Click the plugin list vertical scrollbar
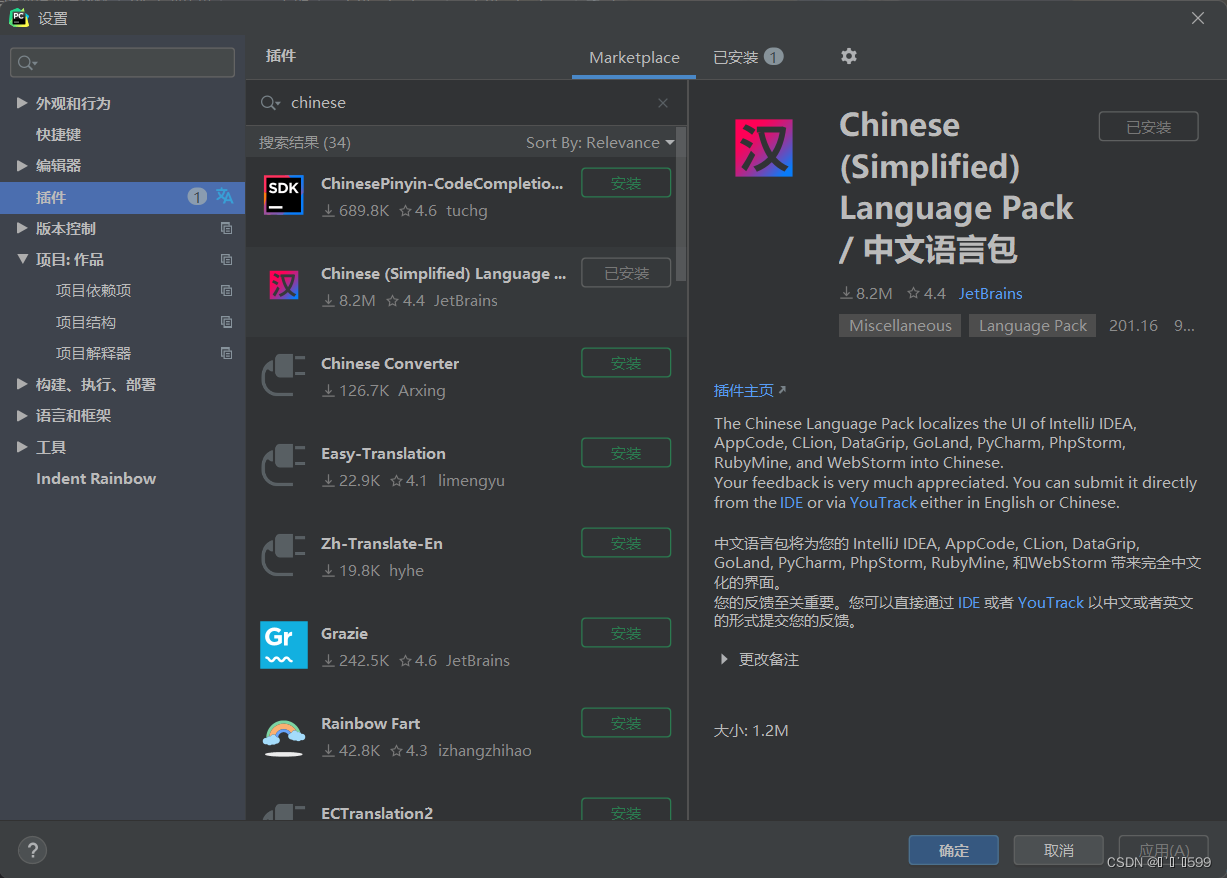 tap(681, 205)
